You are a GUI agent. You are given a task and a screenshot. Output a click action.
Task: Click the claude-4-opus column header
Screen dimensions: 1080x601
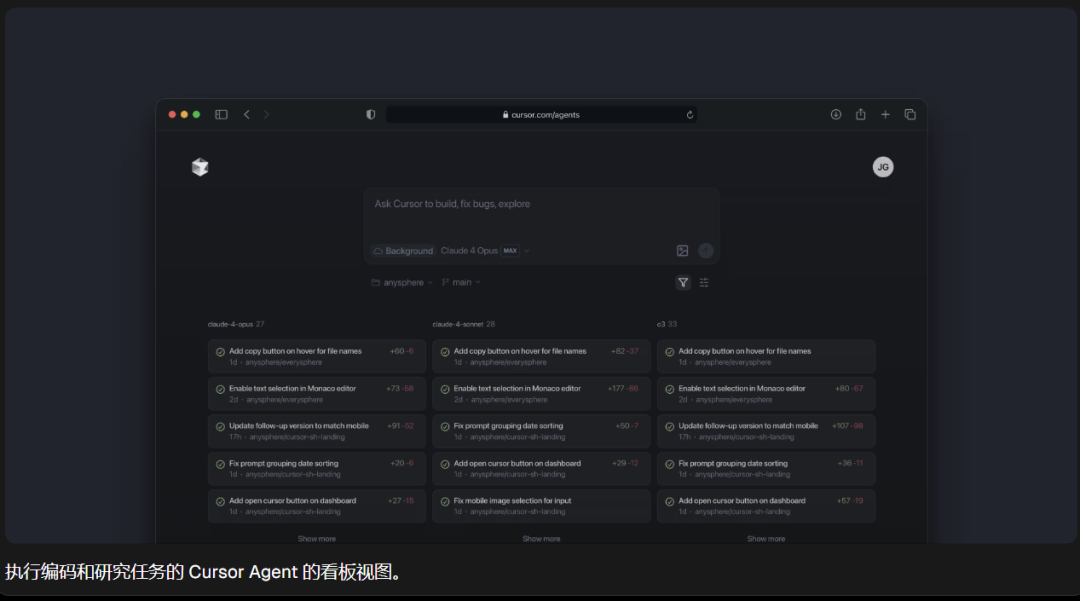click(x=236, y=324)
